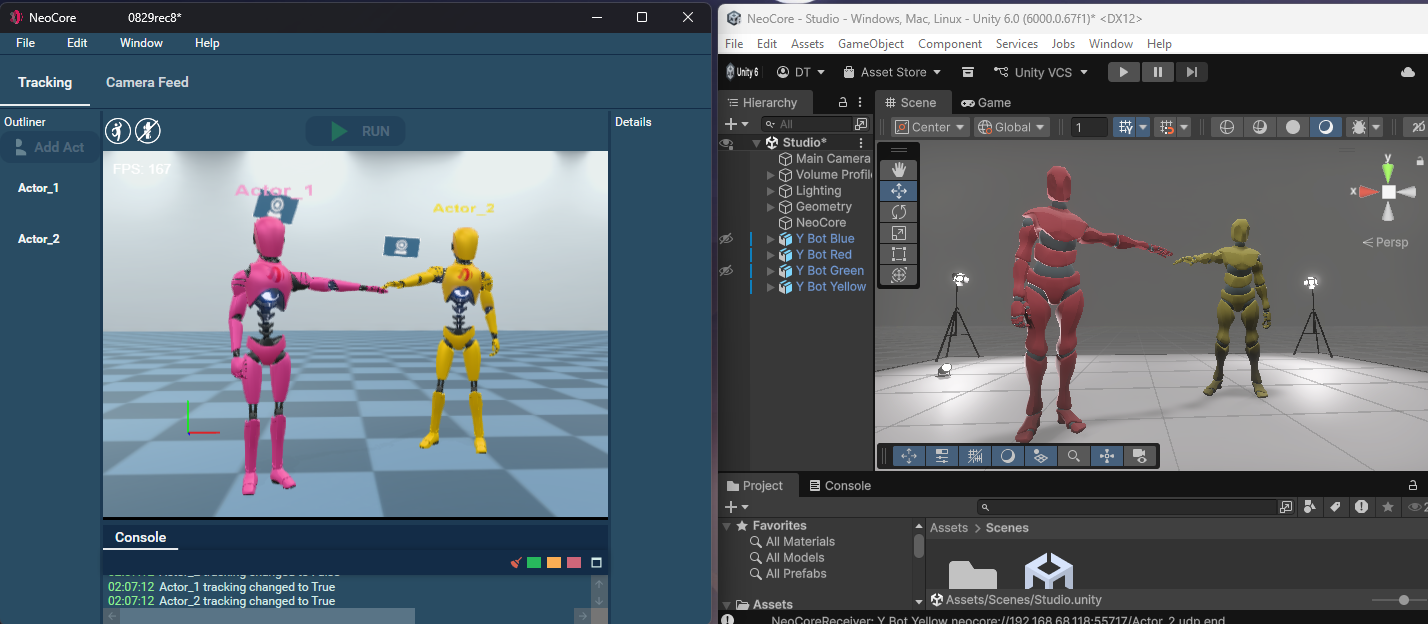
Task: Open the Global handle rotation dropdown
Action: pos(1011,127)
